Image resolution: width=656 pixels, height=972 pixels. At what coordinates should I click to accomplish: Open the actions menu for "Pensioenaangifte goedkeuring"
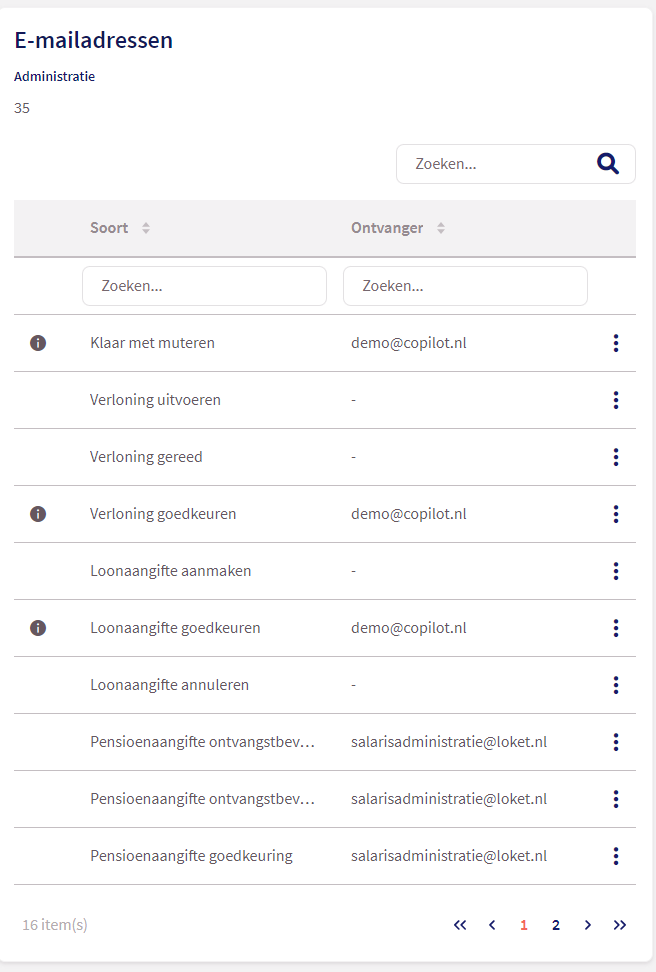pos(616,856)
